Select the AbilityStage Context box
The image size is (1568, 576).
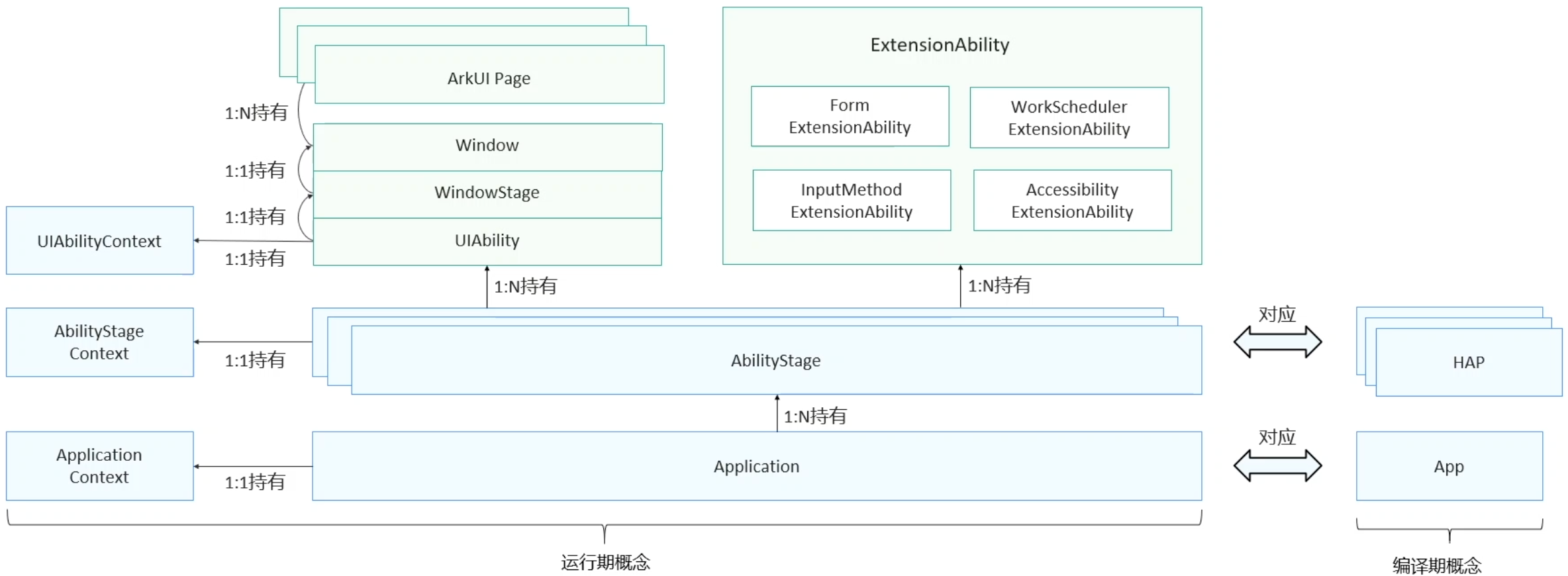click(100, 342)
